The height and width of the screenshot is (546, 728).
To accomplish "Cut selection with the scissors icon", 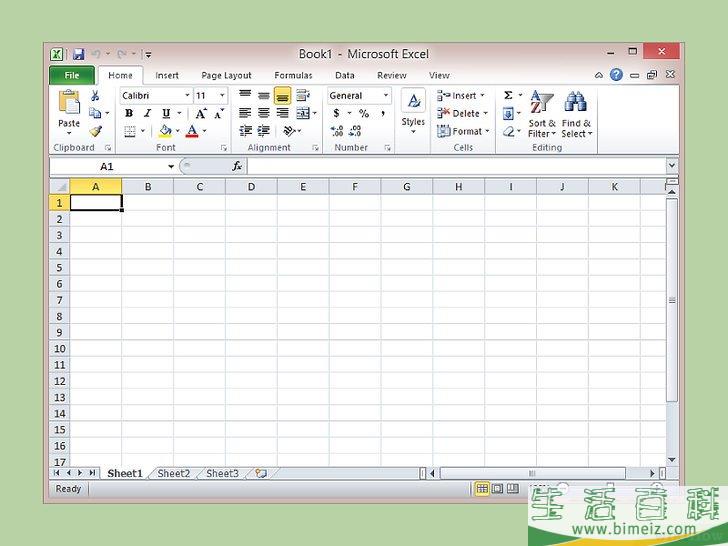I will click(95, 96).
